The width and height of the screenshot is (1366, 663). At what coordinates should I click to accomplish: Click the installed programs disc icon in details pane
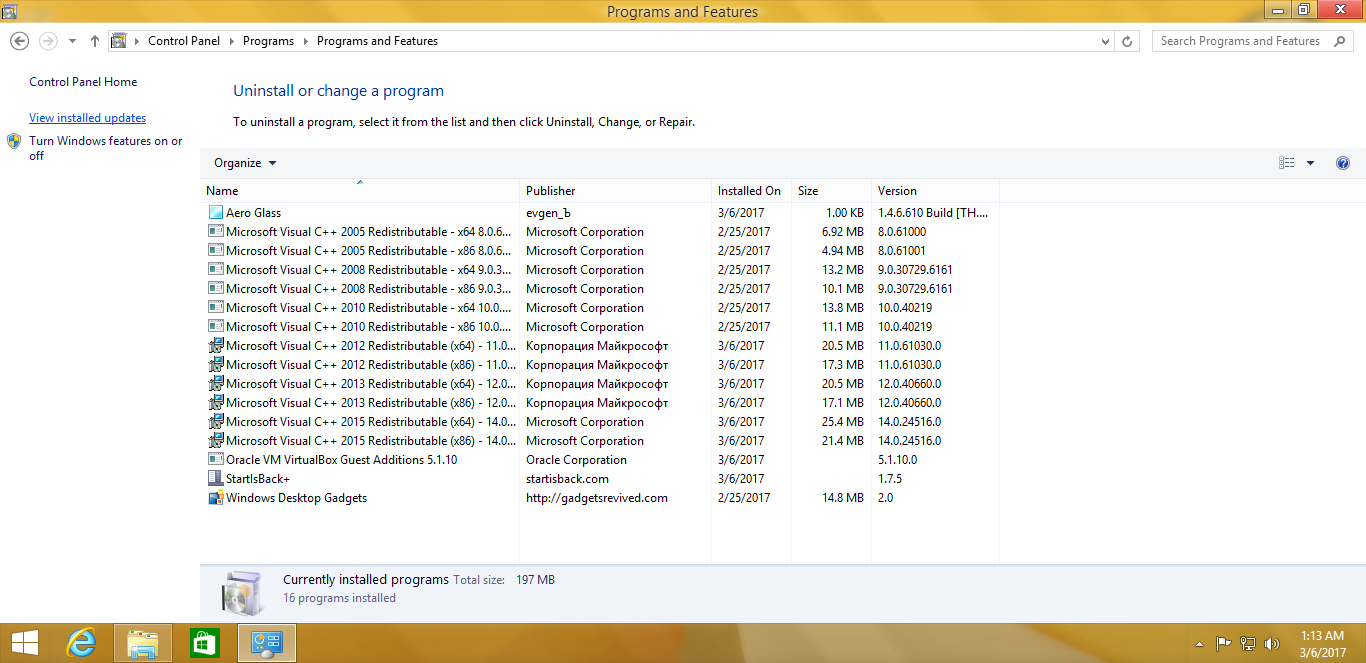click(243, 592)
